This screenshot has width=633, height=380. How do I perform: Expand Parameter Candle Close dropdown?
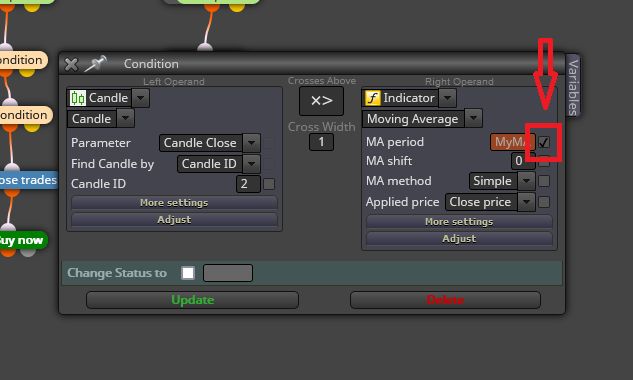[252, 143]
